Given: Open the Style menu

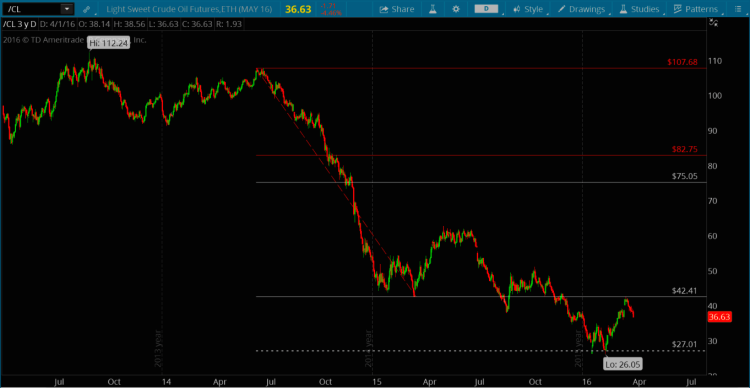Looking at the screenshot, I should pos(528,9).
